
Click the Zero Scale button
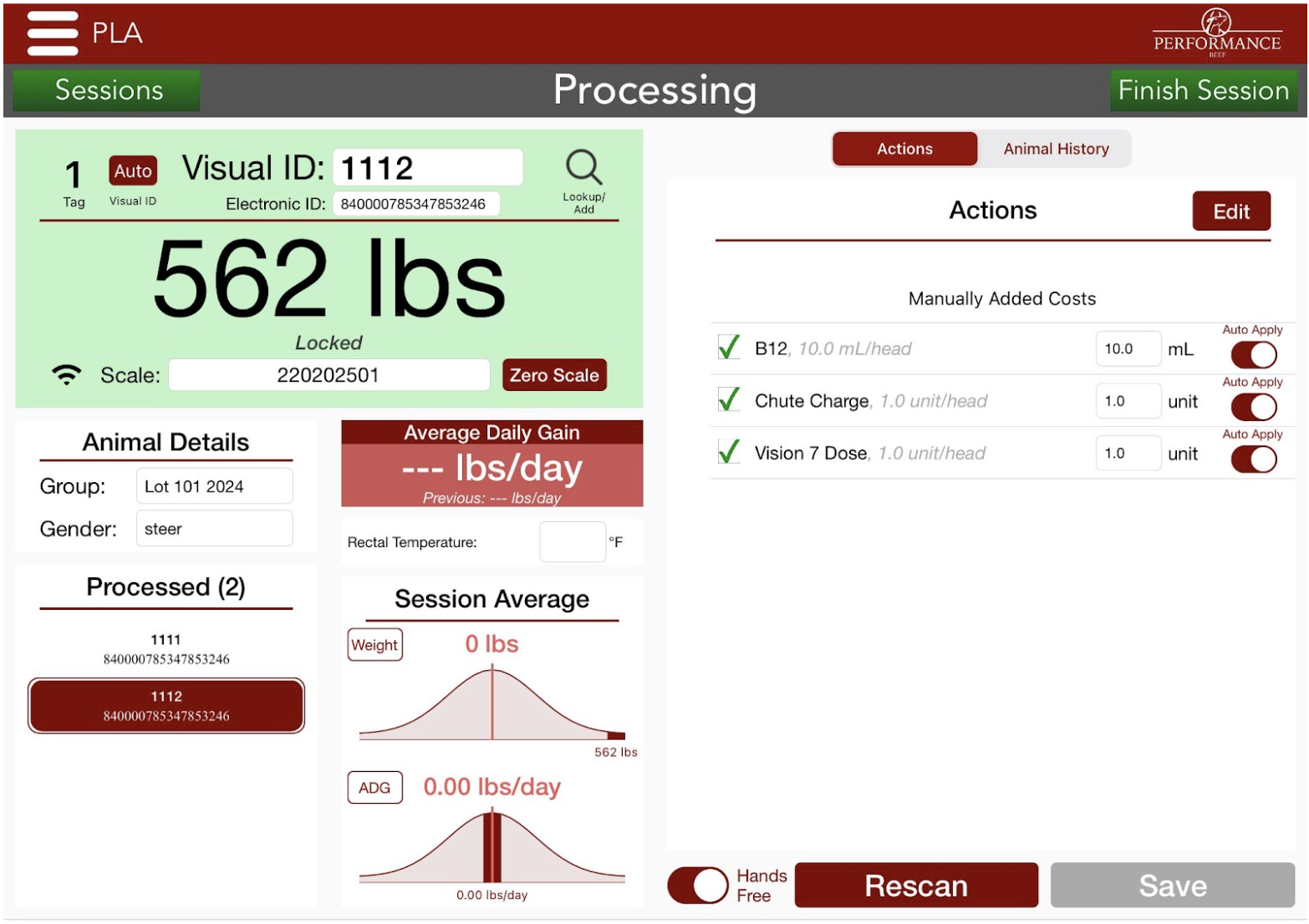point(554,375)
